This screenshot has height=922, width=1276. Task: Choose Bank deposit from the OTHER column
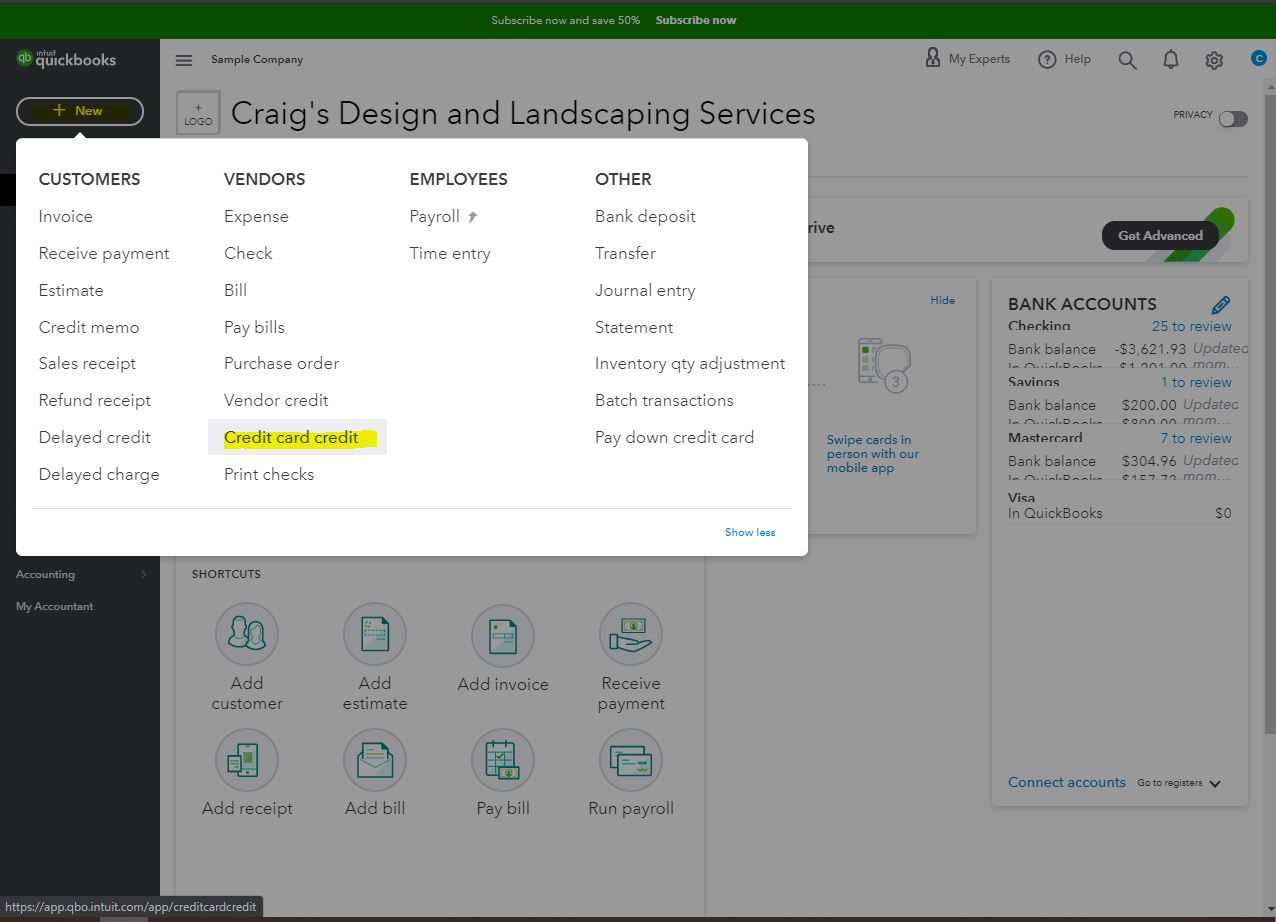[x=645, y=216]
